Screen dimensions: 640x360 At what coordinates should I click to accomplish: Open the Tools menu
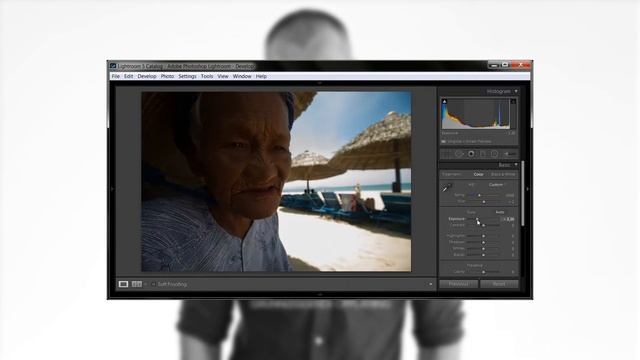pyautogui.click(x=207, y=76)
